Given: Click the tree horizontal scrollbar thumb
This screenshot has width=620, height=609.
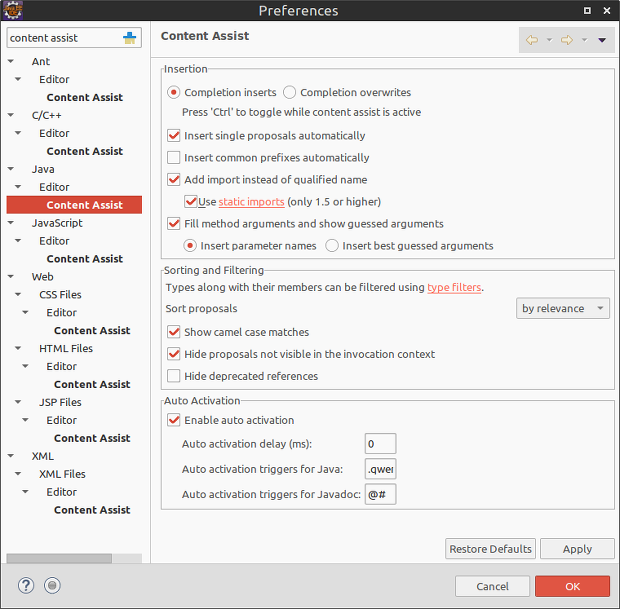Looking at the screenshot, I should [59, 558].
